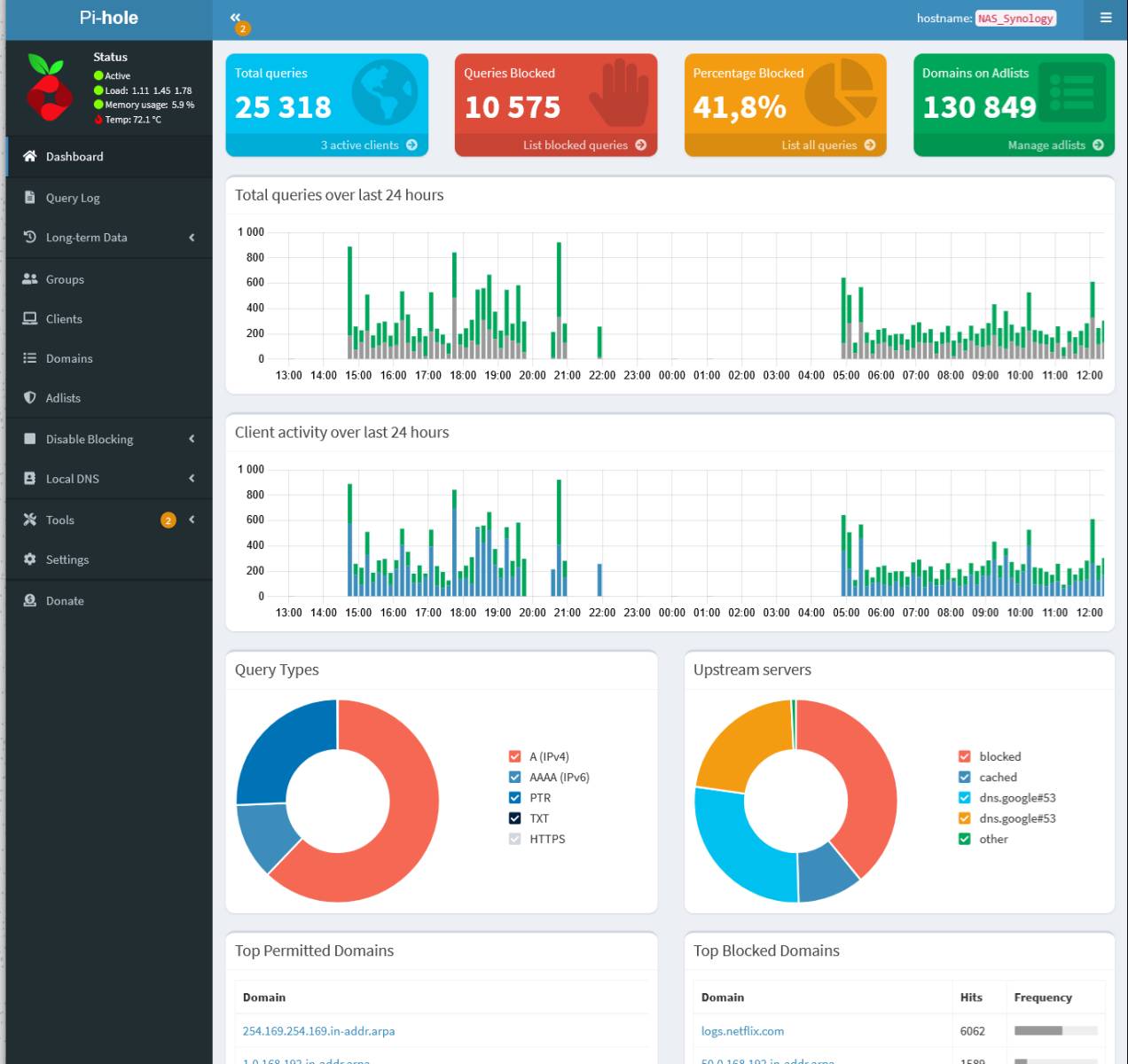This screenshot has height=1064, width=1128.
Task: Open the Domains menu item
Action: pyautogui.click(x=109, y=358)
